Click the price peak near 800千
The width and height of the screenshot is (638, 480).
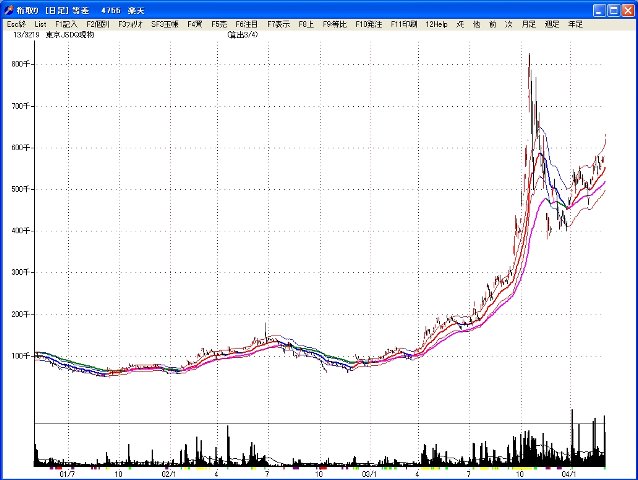(529, 56)
